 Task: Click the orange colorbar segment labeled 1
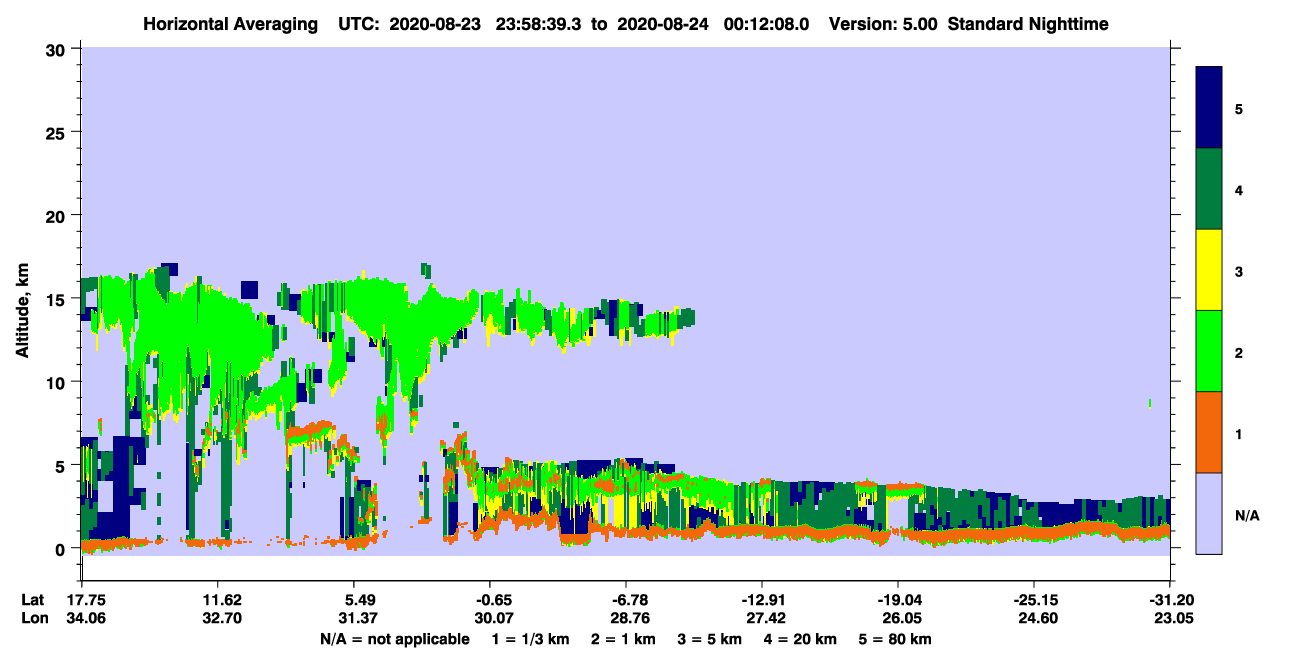click(x=1209, y=432)
